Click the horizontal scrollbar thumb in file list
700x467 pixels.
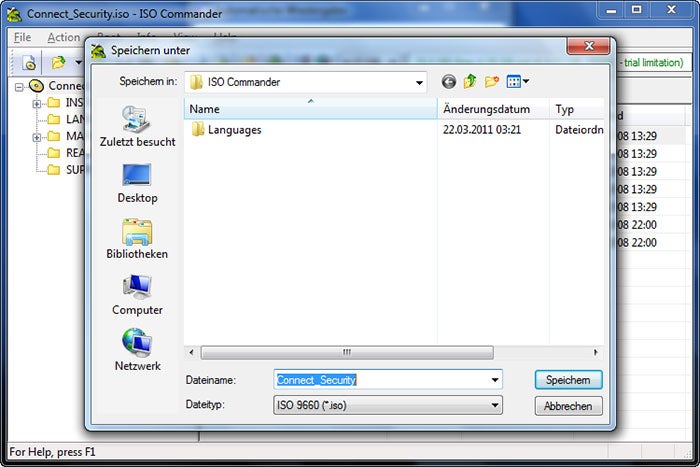click(x=347, y=352)
